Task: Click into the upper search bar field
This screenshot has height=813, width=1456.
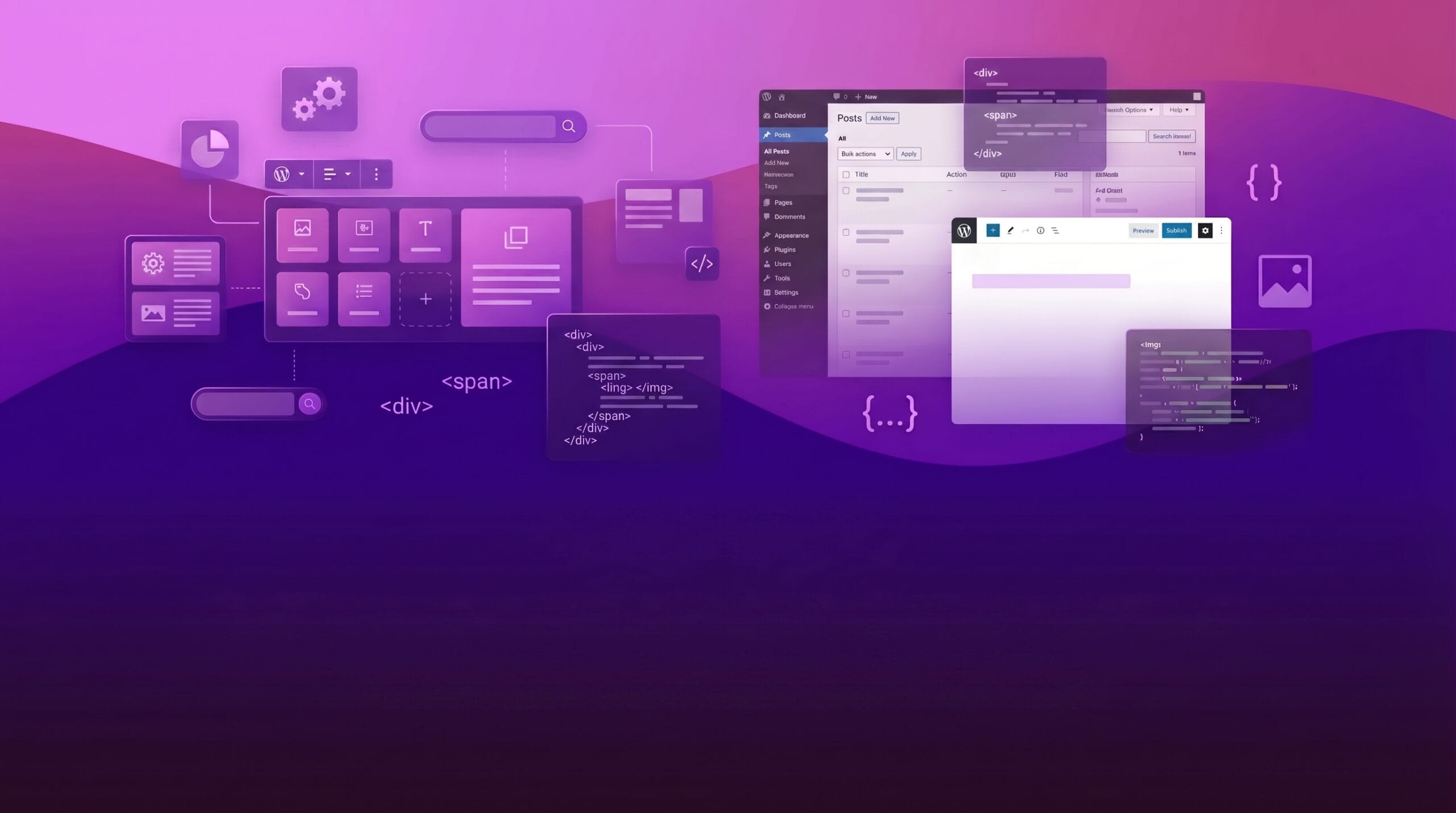Action: [490, 126]
